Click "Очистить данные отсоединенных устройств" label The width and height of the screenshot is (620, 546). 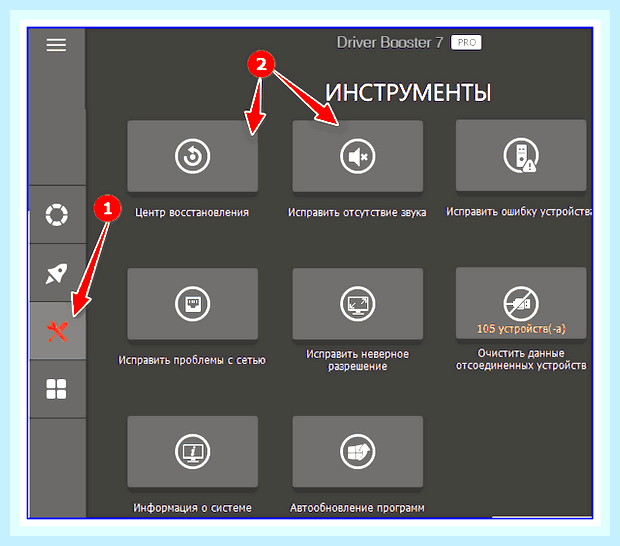coord(521,359)
